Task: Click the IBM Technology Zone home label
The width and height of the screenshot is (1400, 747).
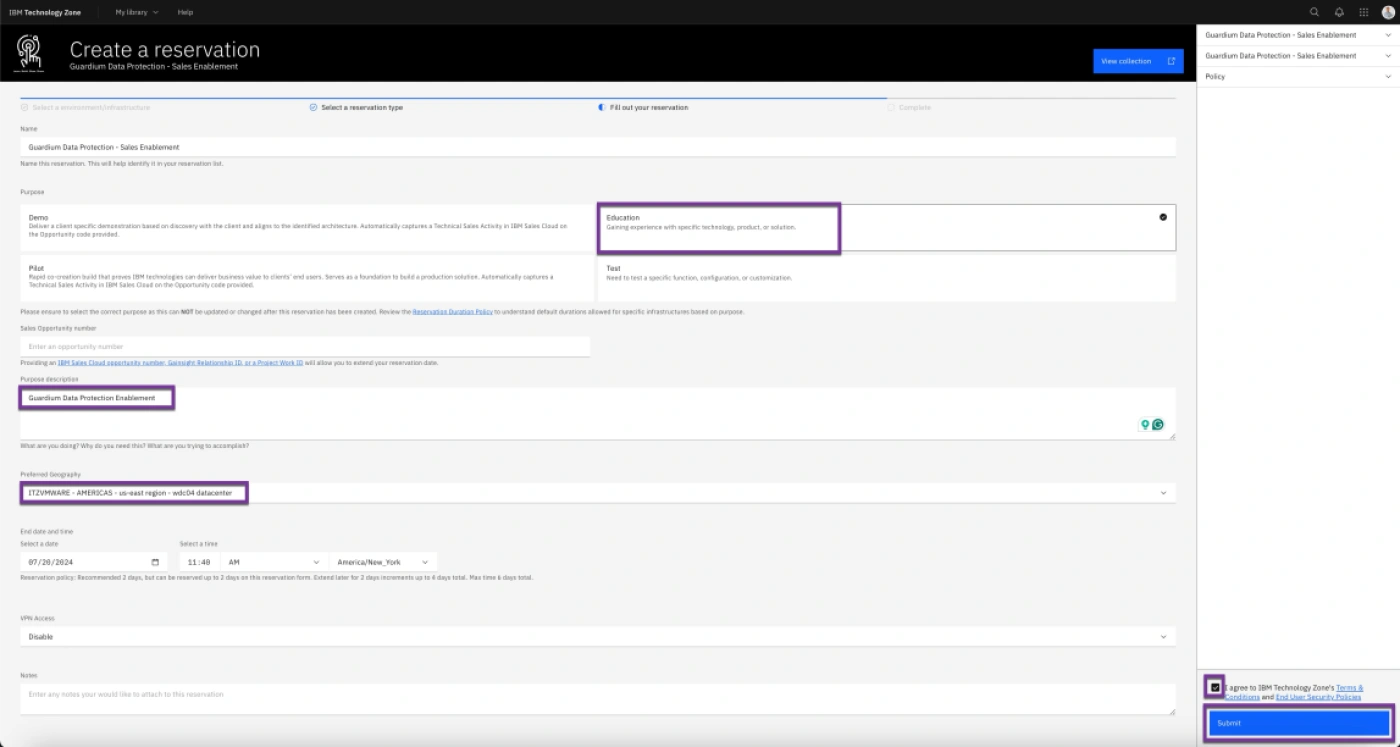Action: [x=45, y=12]
